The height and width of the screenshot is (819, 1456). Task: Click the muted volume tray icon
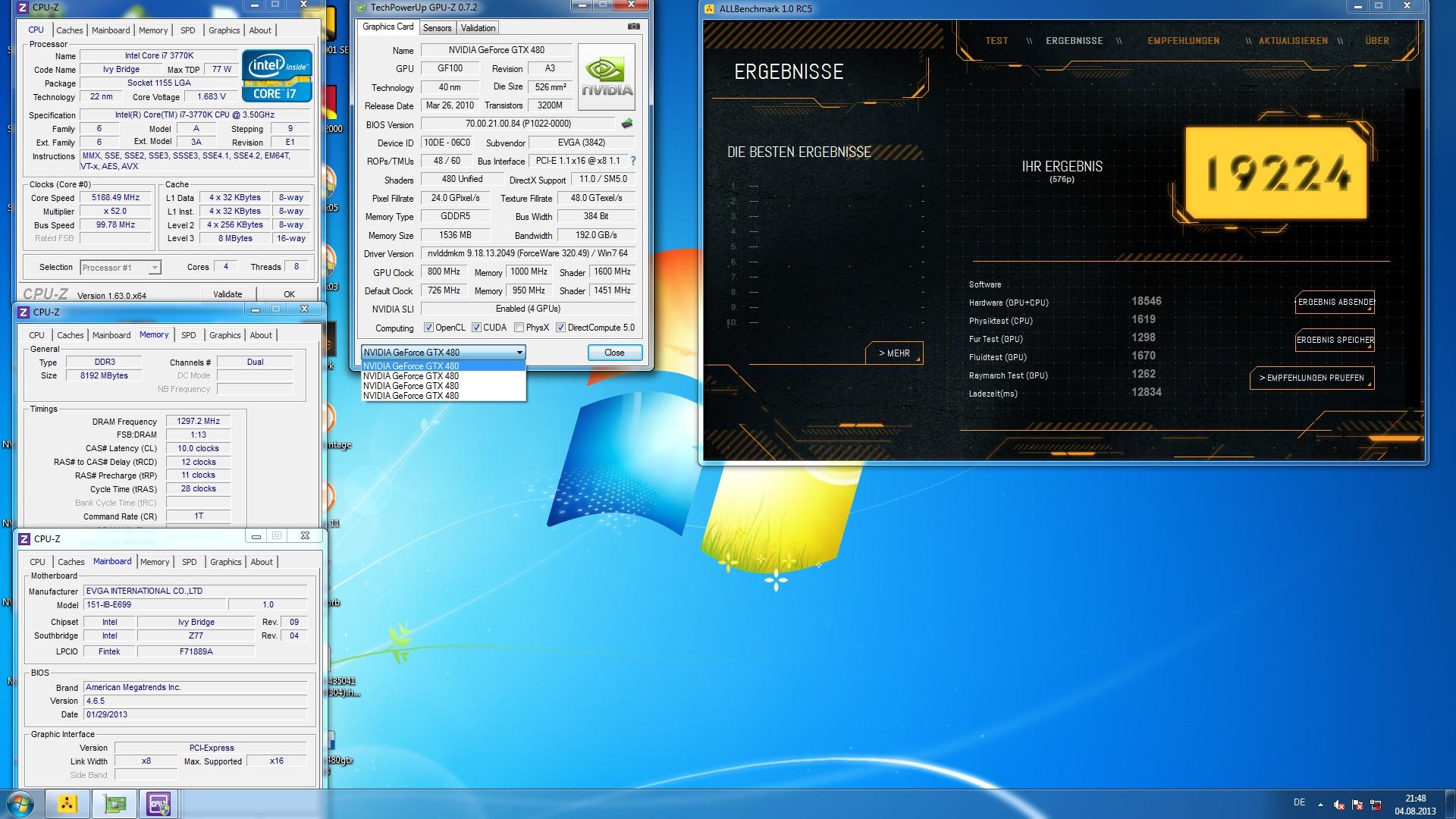click(x=1339, y=805)
